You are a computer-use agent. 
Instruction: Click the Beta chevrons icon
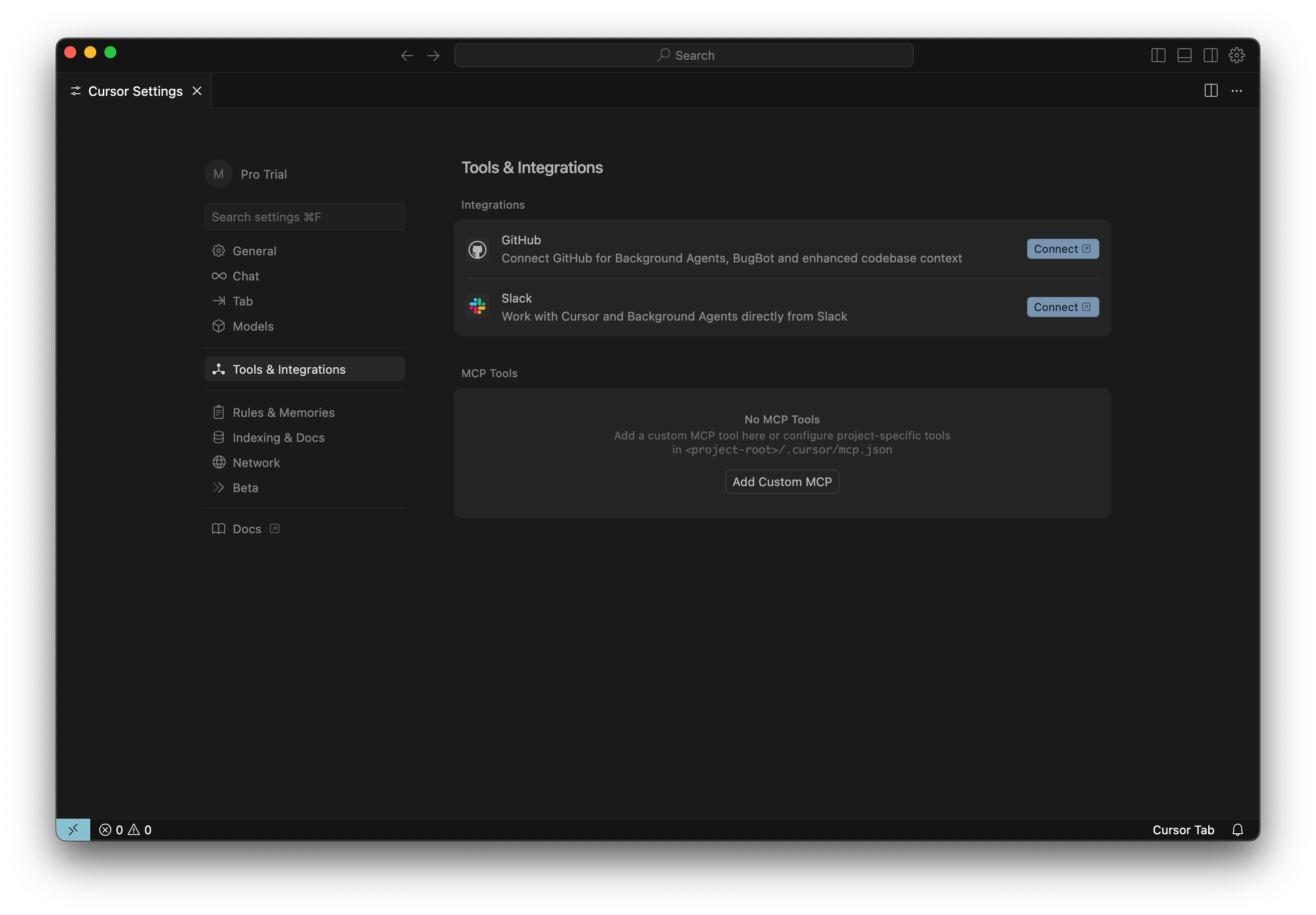[218, 488]
